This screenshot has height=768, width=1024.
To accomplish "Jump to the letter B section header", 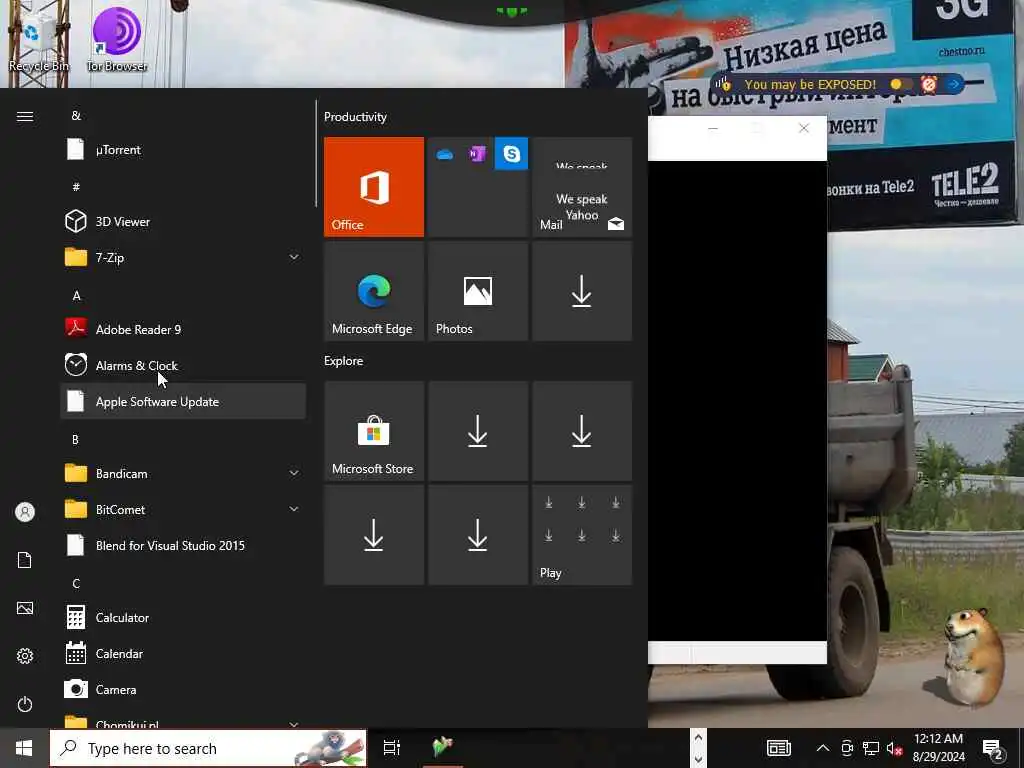I will coord(75,440).
